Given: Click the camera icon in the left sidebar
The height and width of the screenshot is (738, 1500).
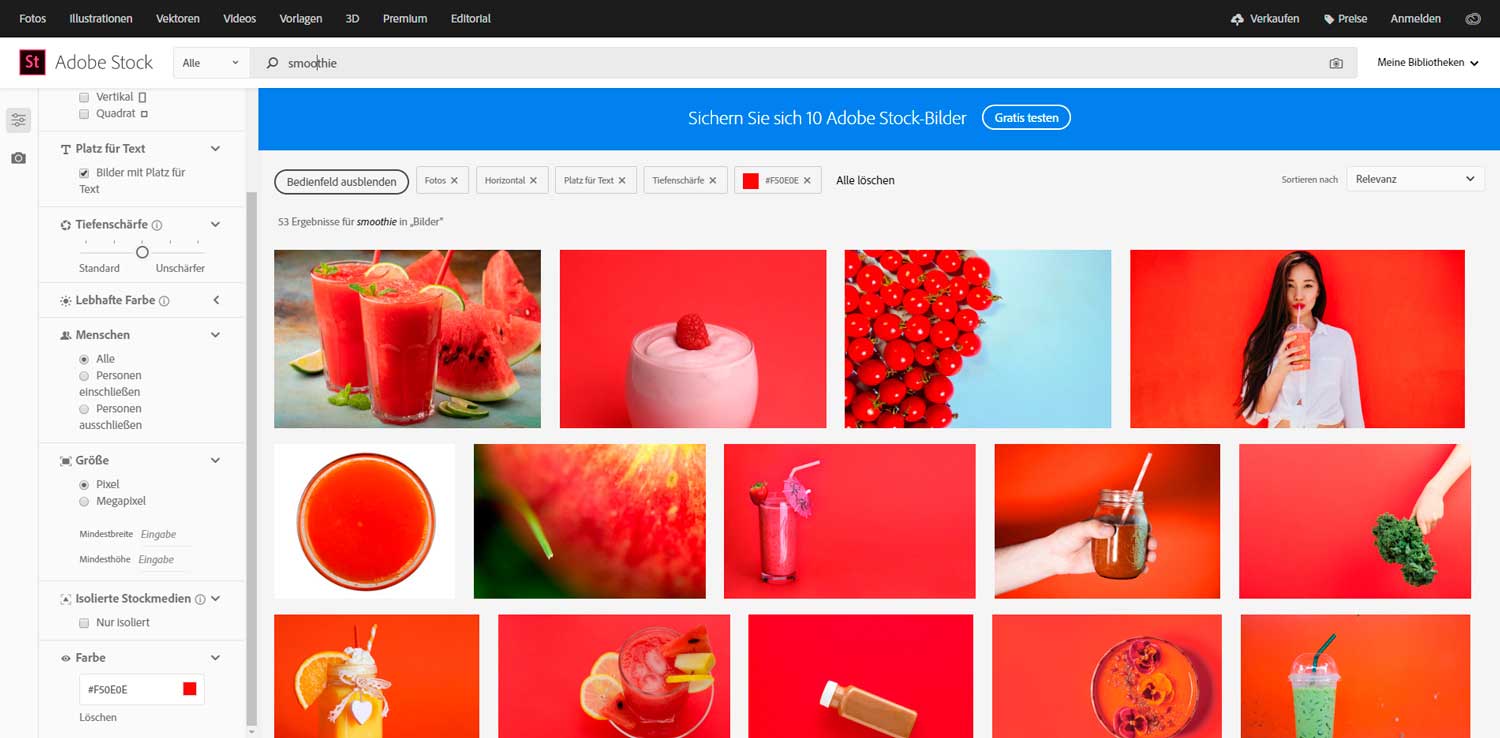Looking at the screenshot, I should click(x=18, y=158).
